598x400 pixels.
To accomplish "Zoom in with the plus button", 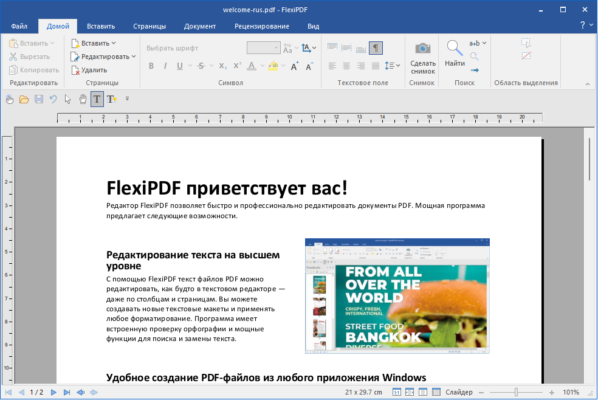I will pos(551,392).
